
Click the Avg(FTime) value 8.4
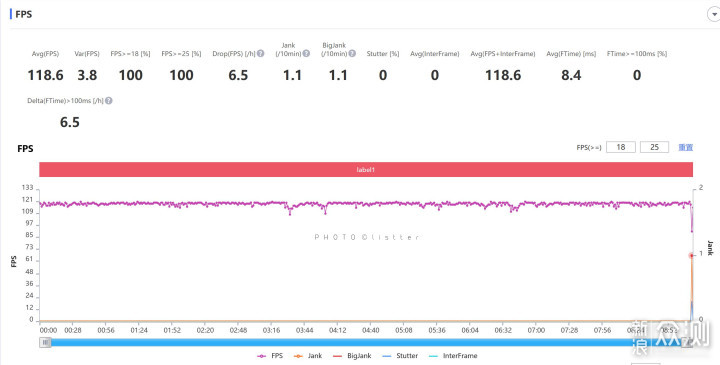571,75
